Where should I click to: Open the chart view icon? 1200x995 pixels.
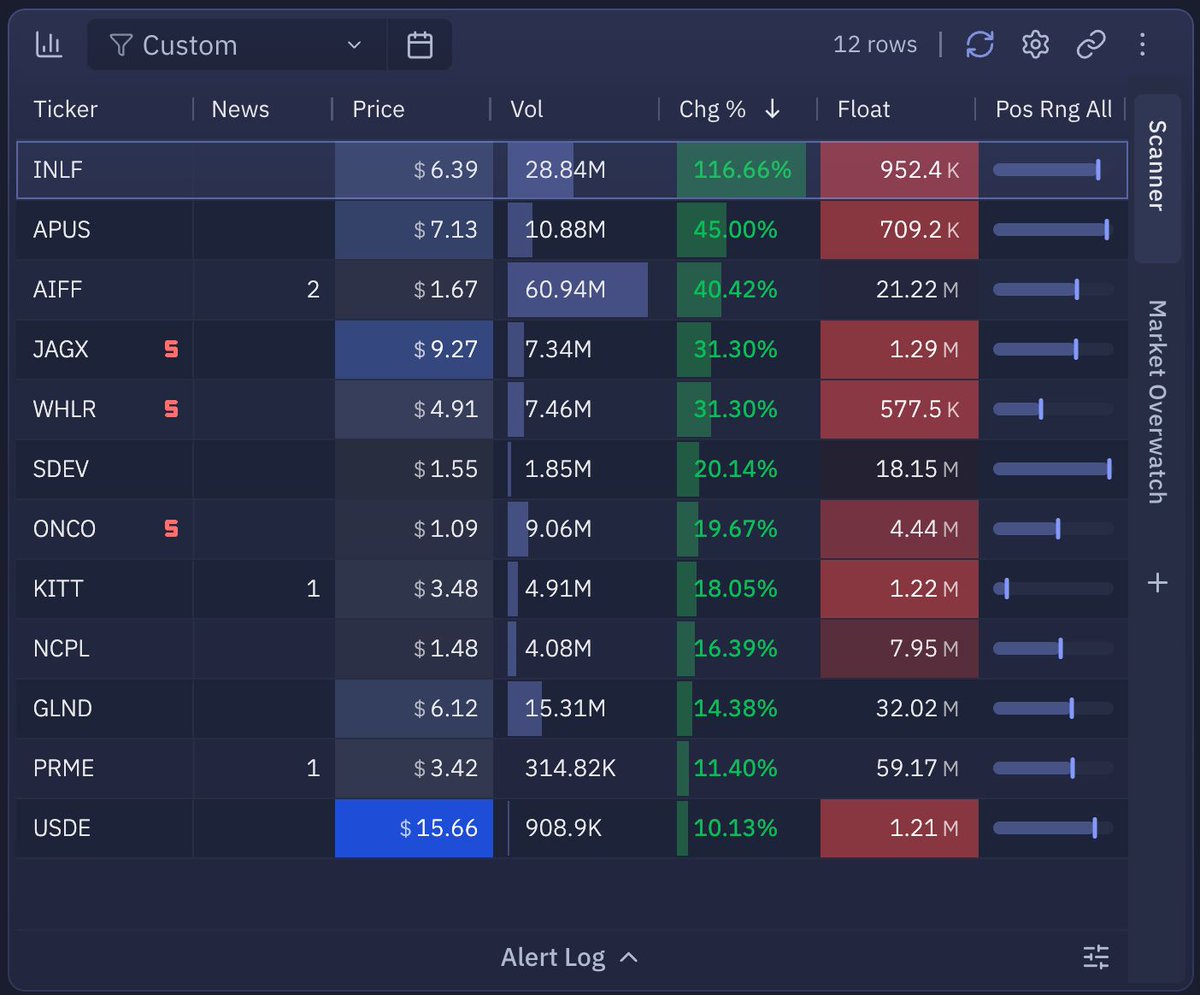point(48,45)
